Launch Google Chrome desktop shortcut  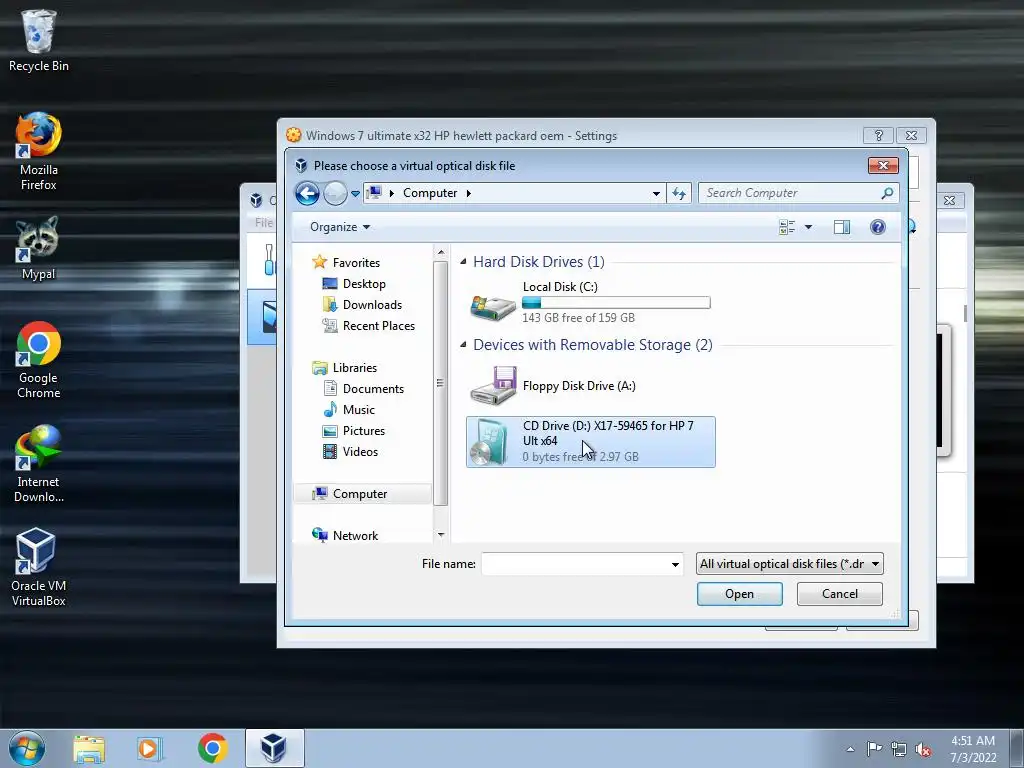(x=39, y=359)
